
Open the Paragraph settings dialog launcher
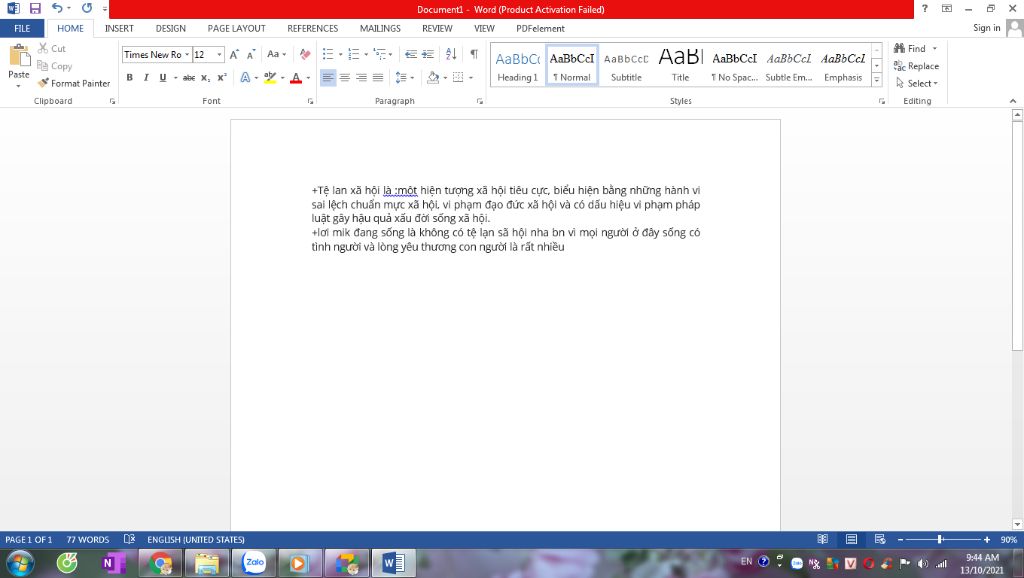(480, 101)
